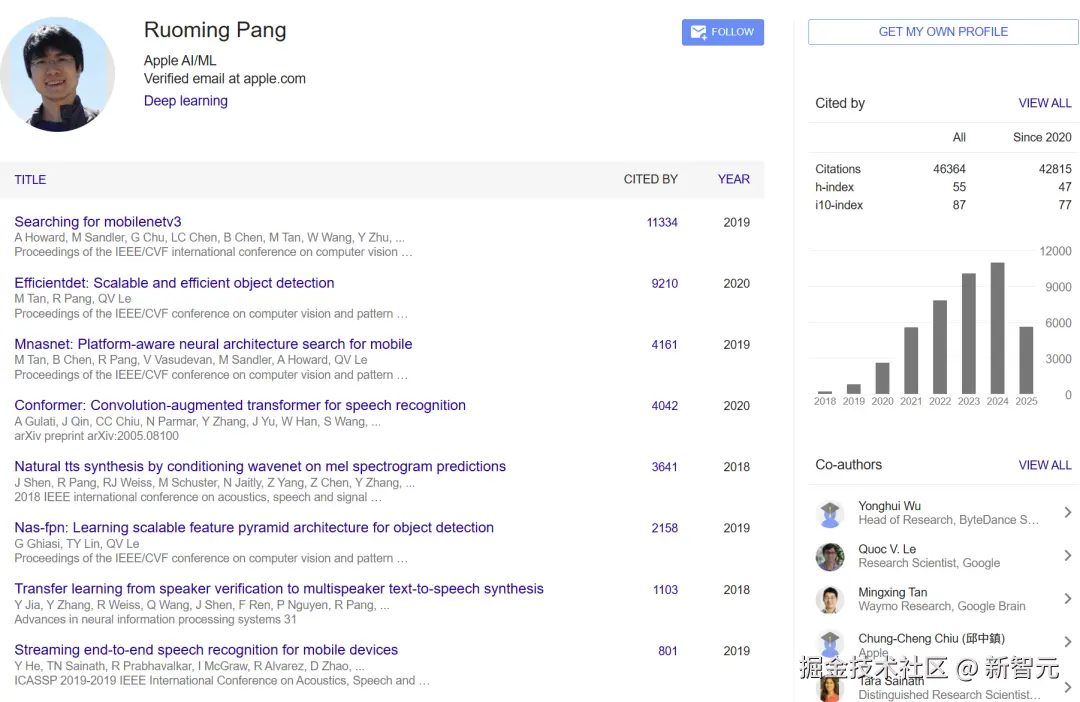
Task: Click the 2024 citations bar in chart
Action: tap(997, 328)
